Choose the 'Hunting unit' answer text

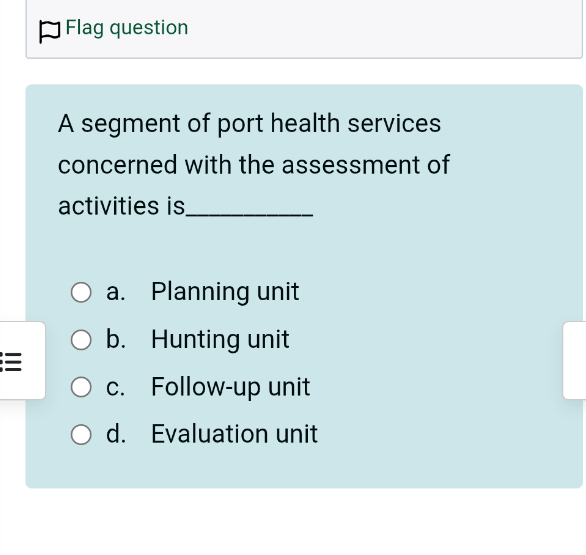[220, 339]
